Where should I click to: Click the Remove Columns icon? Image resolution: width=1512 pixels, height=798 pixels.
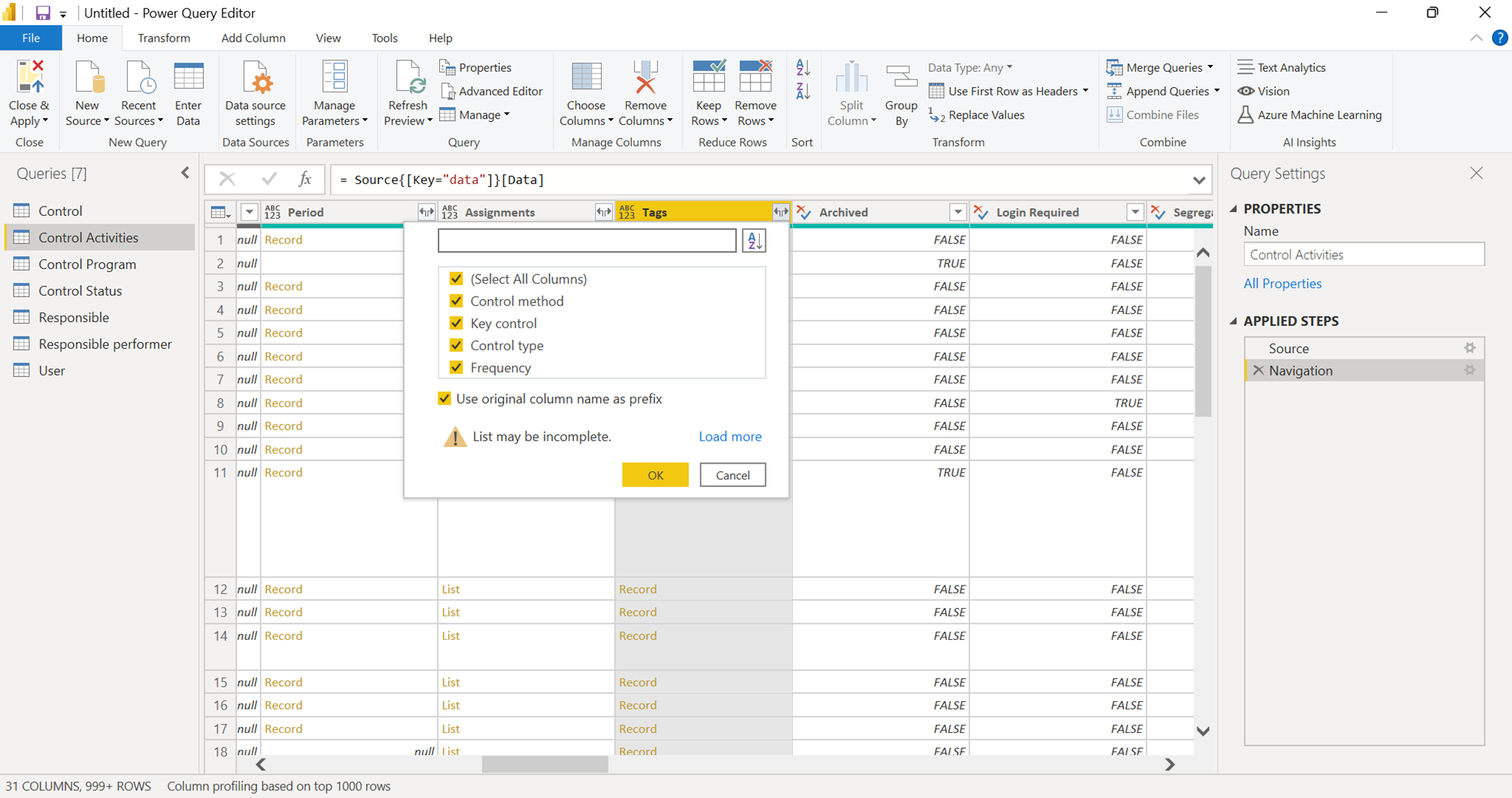(x=646, y=77)
